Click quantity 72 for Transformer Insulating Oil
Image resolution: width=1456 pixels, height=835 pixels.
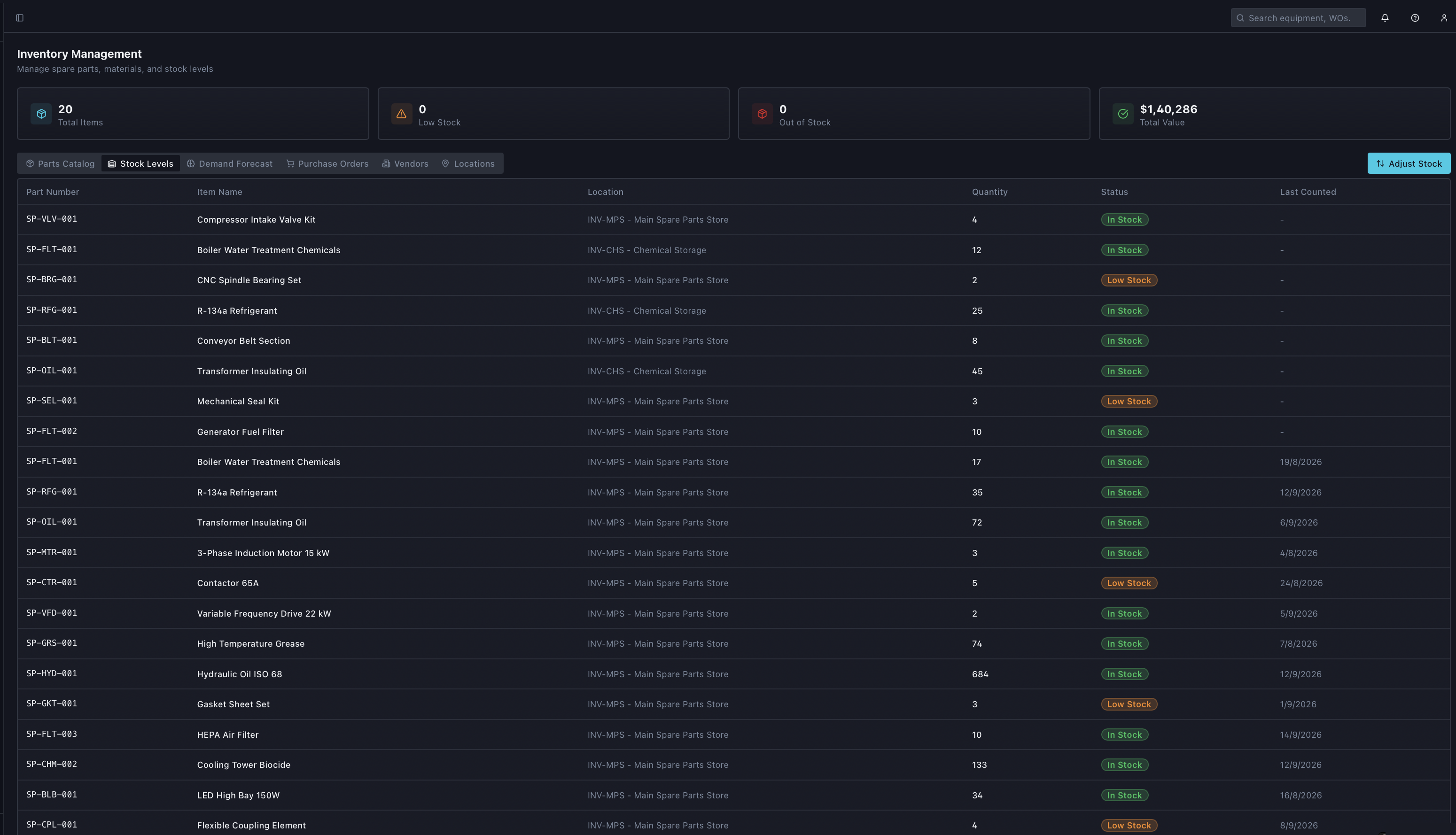[x=977, y=522]
